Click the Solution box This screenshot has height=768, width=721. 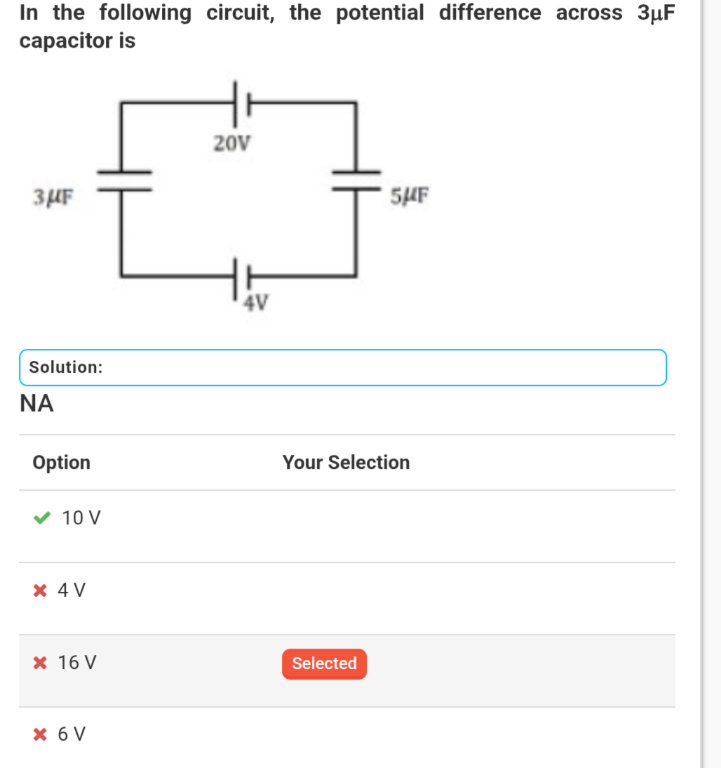pyautogui.click(x=343, y=367)
